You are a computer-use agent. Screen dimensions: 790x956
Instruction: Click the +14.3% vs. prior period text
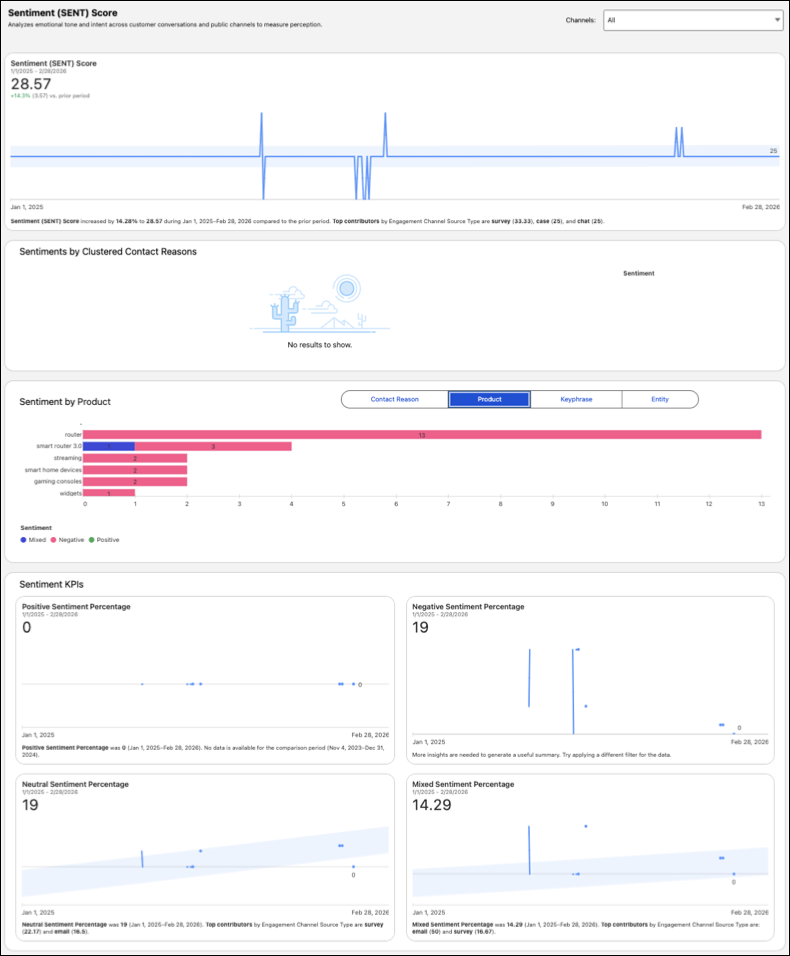tap(50, 96)
